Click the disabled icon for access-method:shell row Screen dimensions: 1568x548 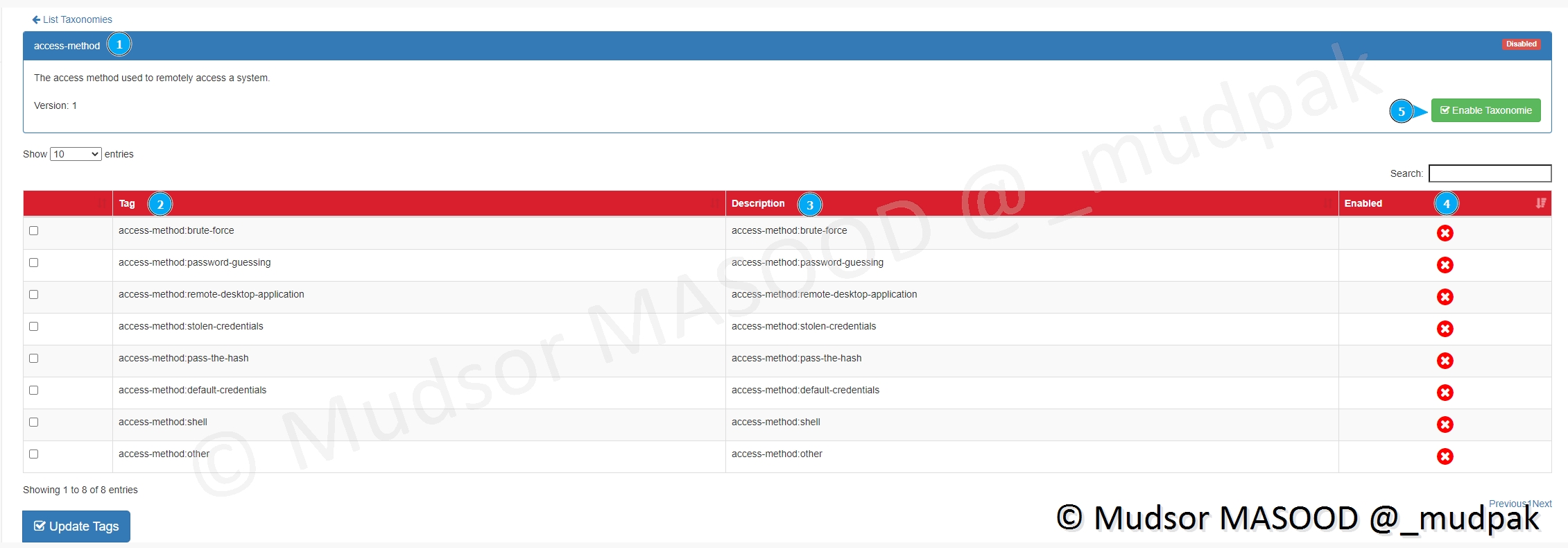1445,425
